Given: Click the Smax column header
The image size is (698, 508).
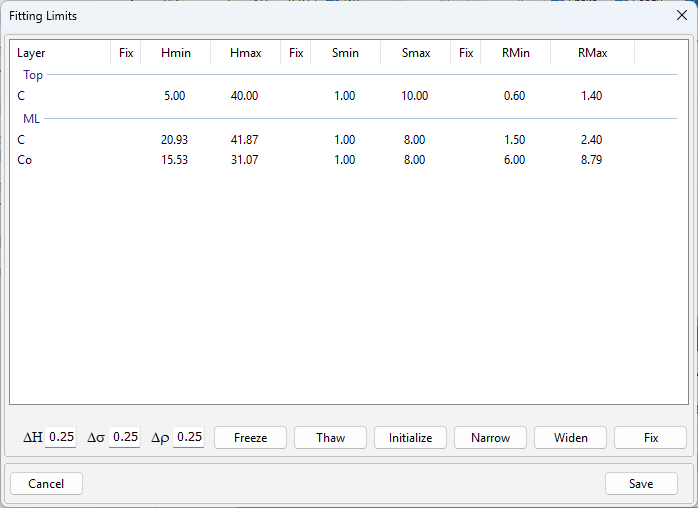Looking at the screenshot, I should coord(416,53).
